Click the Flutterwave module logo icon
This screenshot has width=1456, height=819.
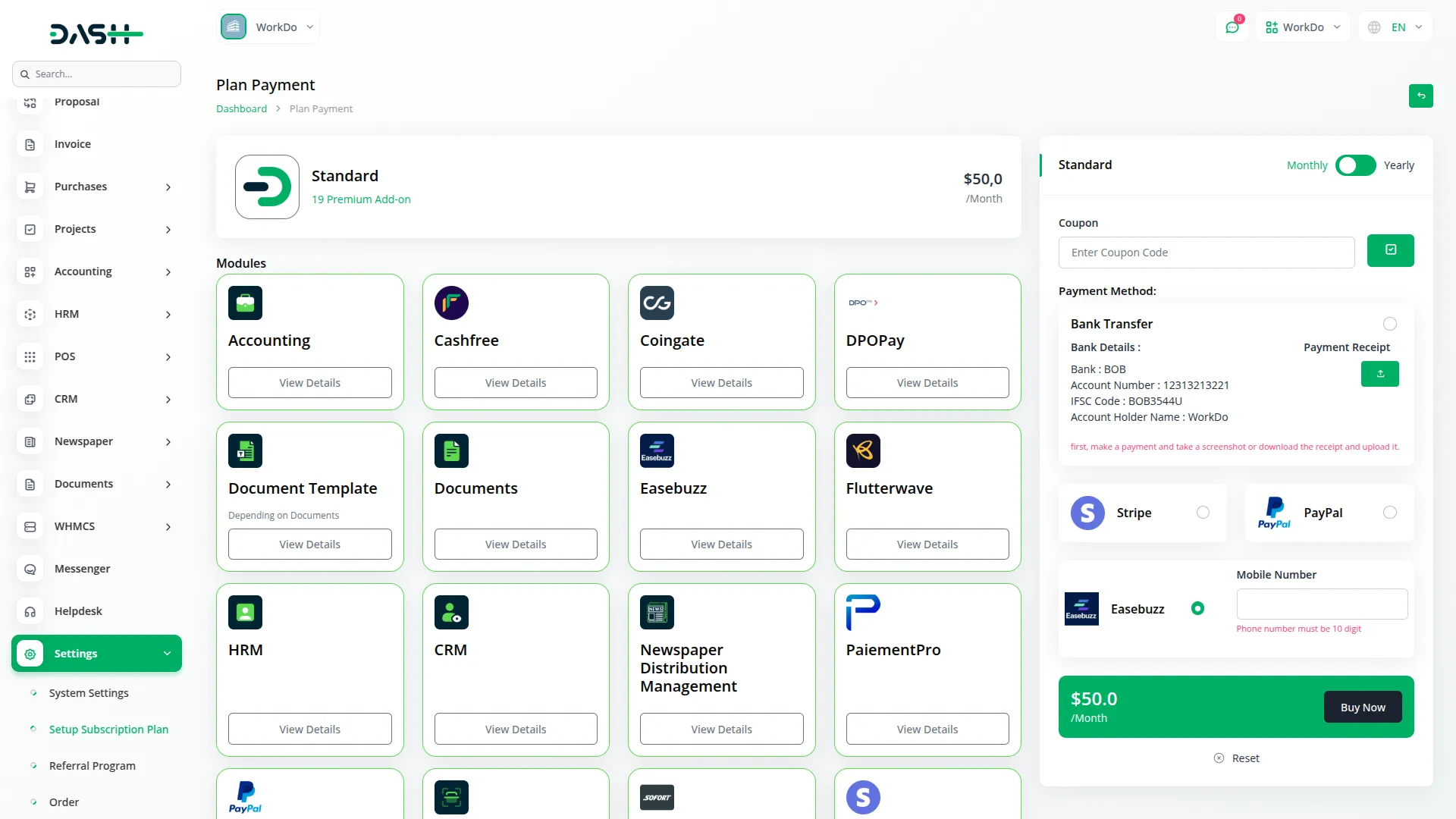863,450
